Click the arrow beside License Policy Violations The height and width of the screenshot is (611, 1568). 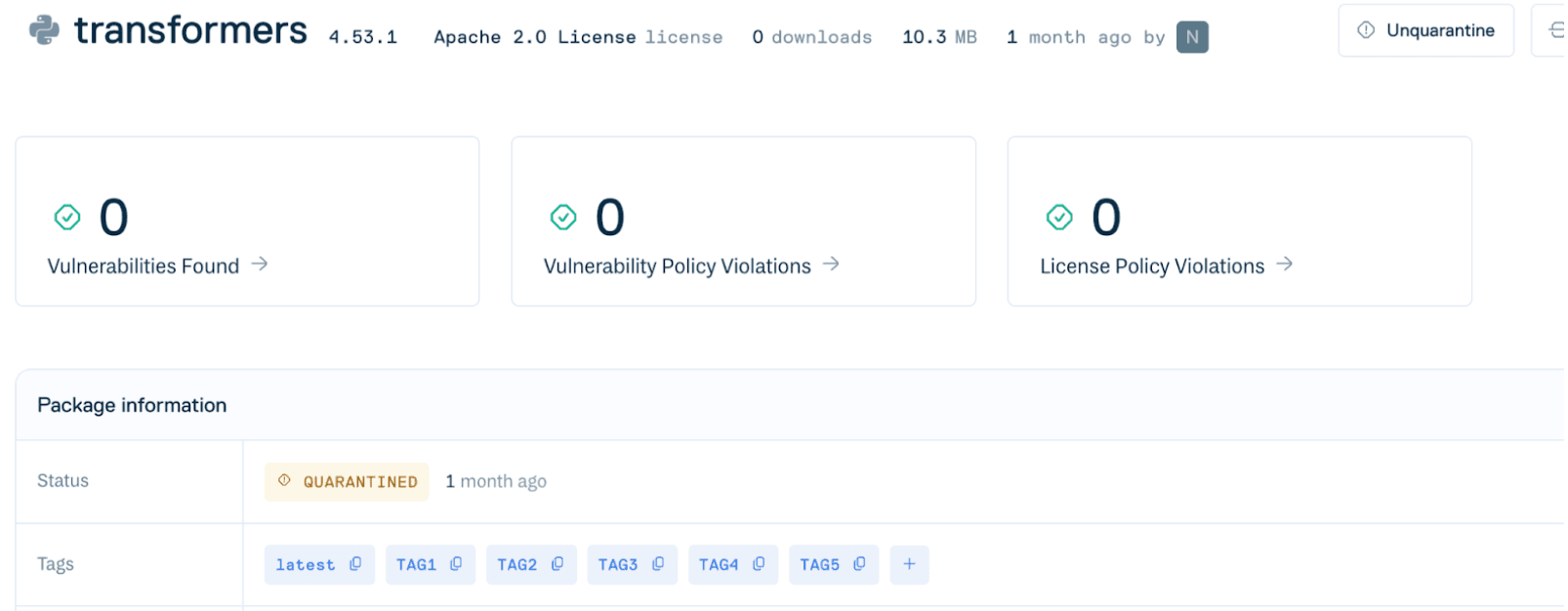point(1285,265)
